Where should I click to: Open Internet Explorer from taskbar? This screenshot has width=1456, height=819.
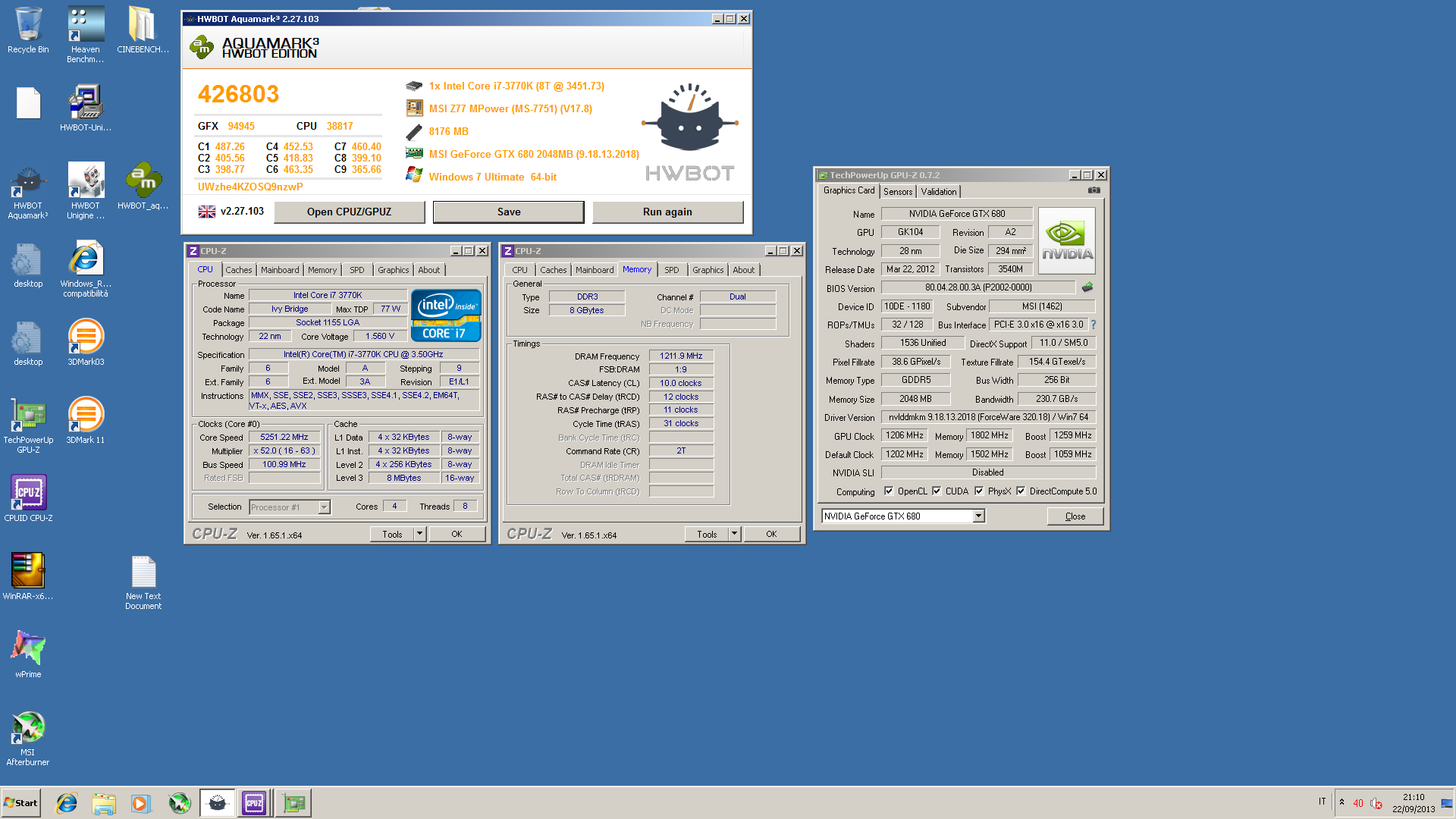point(67,803)
